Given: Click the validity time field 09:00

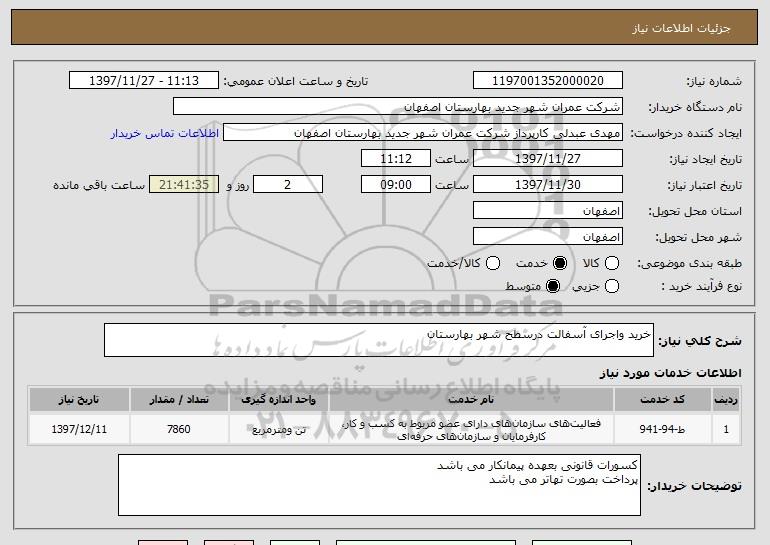Looking at the screenshot, I should point(396,185).
